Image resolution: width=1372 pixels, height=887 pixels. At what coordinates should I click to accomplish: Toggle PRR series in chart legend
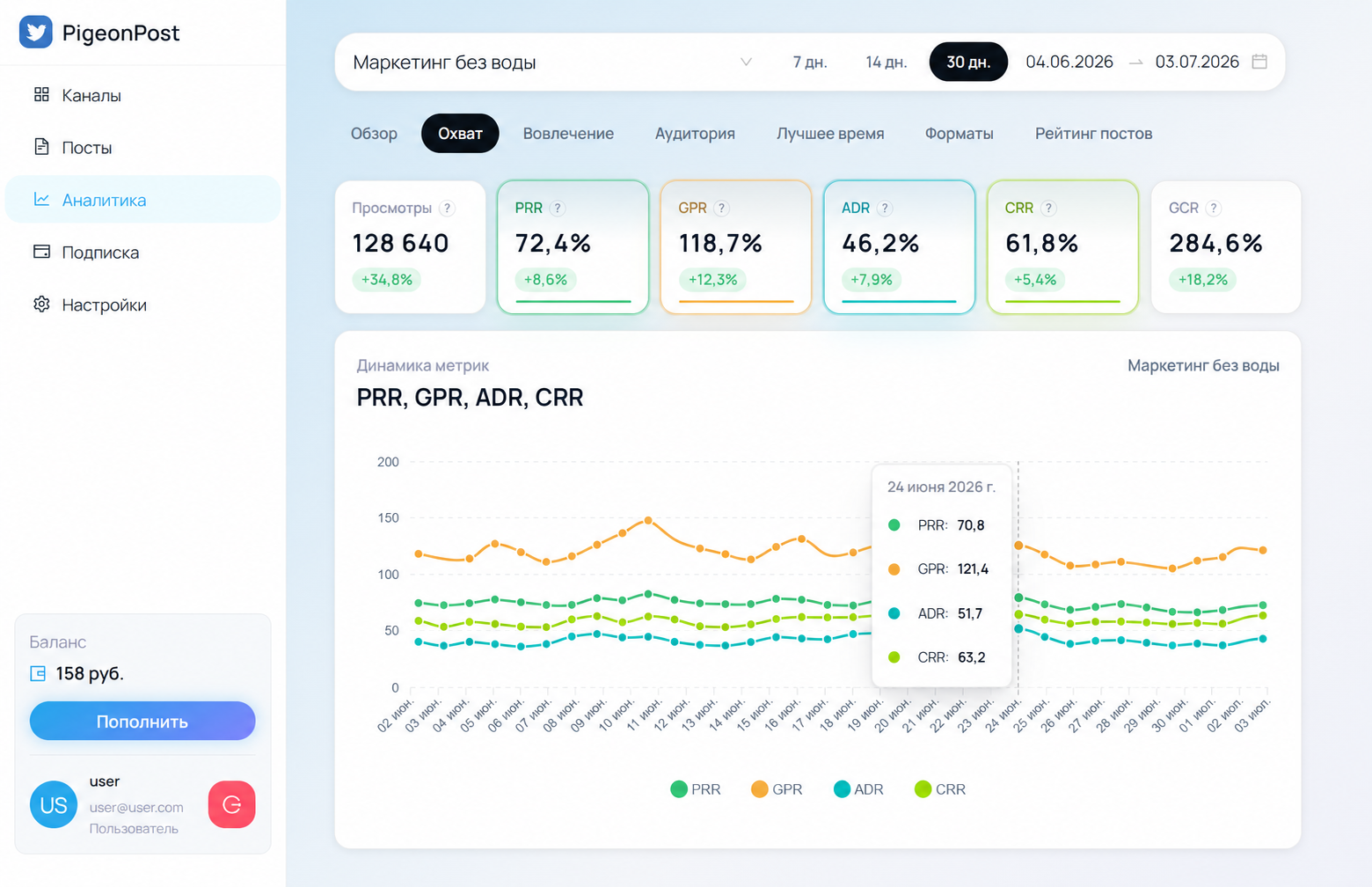coord(696,789)
